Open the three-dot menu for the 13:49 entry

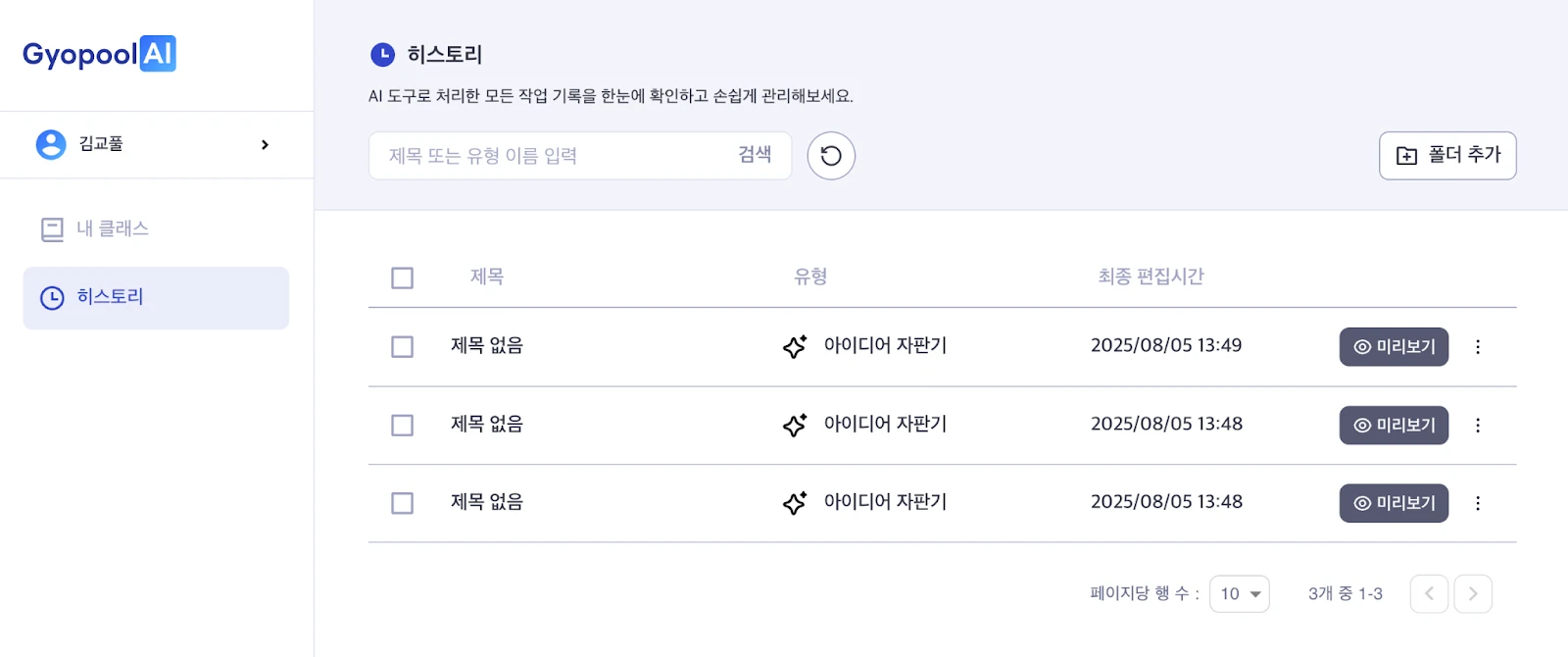[1478, 346]
